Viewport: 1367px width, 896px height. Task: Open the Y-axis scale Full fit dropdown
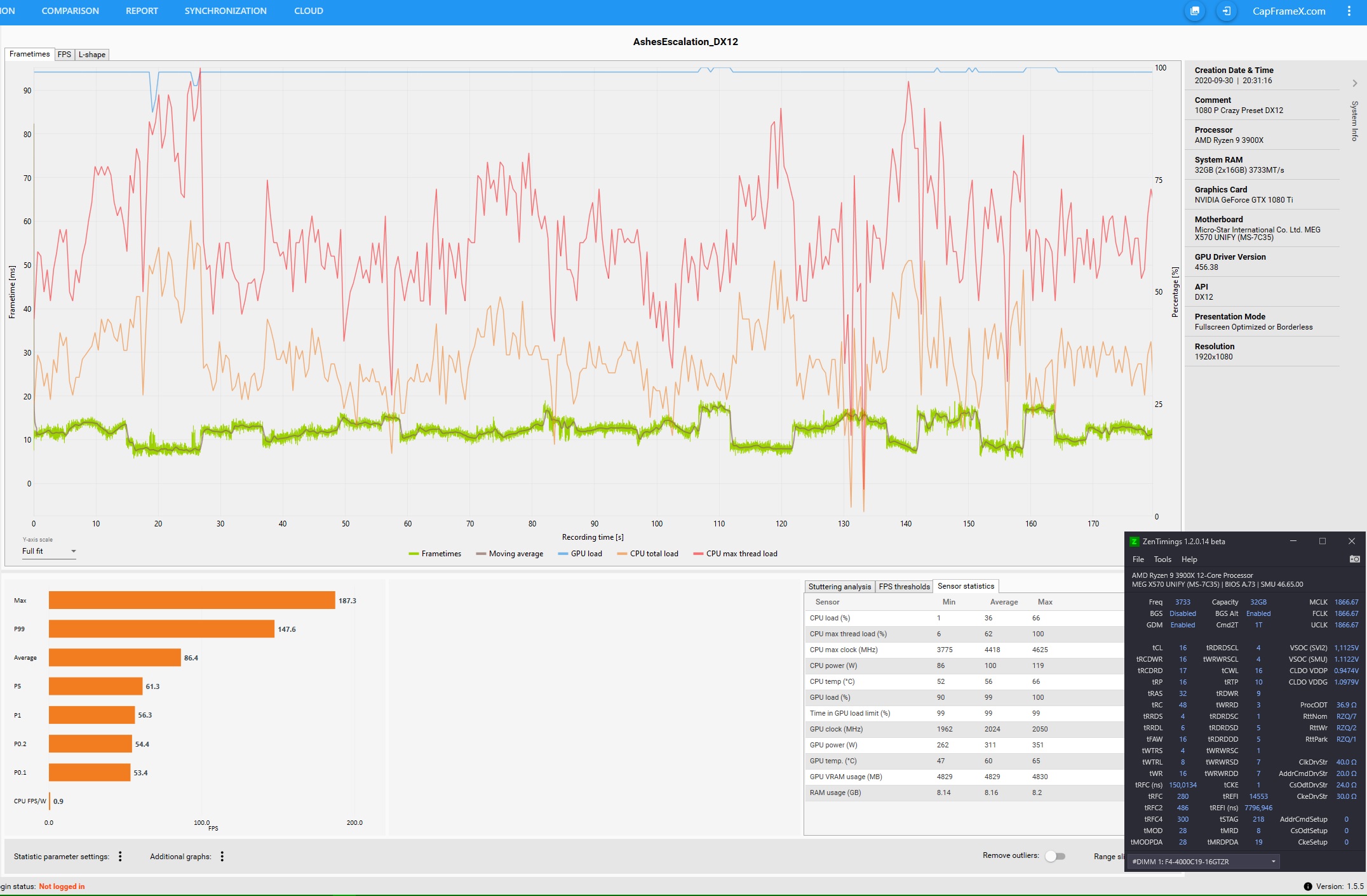(49, 551)
